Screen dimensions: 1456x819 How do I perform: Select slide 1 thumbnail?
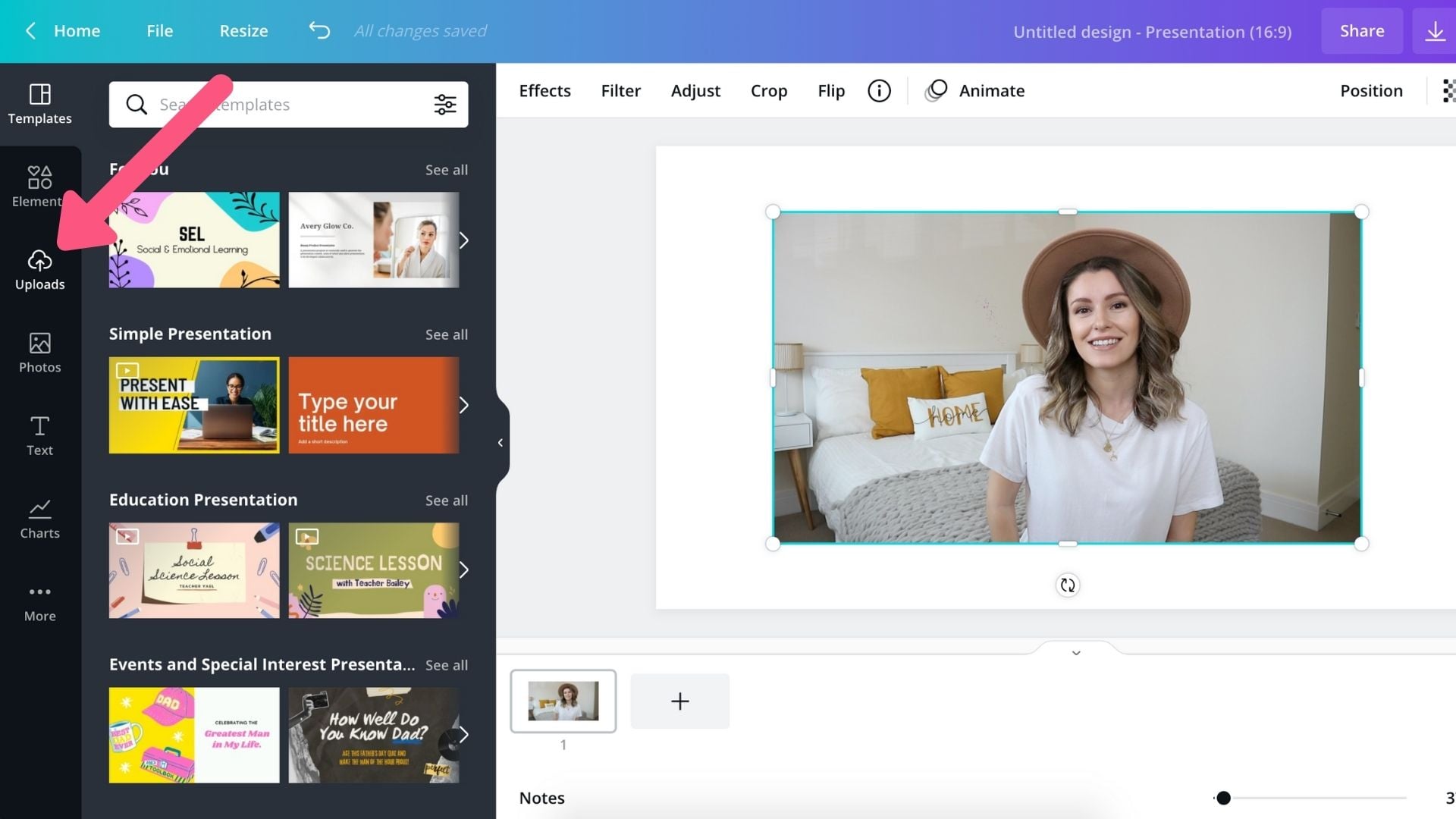(x=563, y=701)
